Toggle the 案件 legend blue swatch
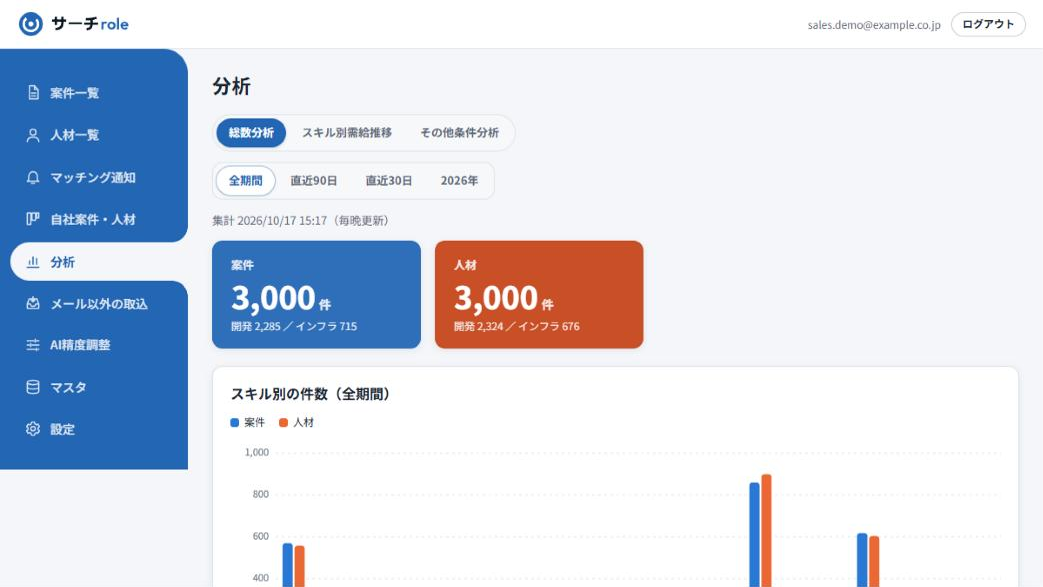This screenshot has height=587, width=1043. 234,423
